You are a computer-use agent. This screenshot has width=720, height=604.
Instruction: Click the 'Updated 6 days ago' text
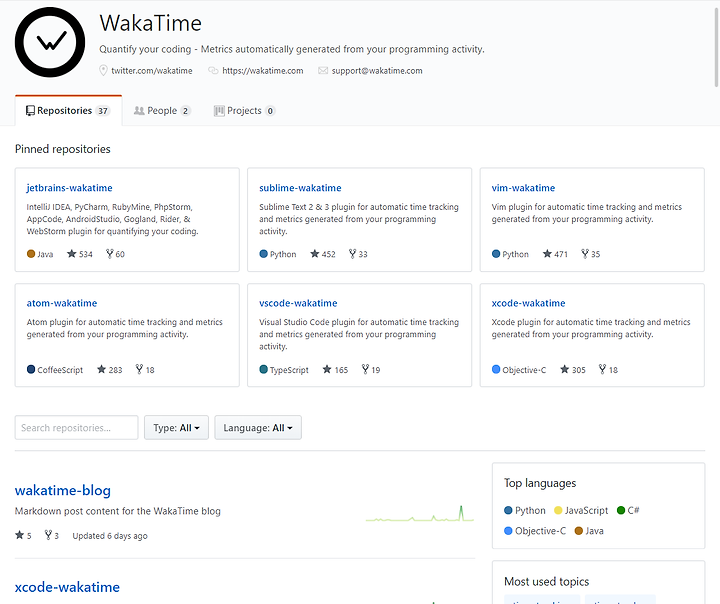coord(110,536)
